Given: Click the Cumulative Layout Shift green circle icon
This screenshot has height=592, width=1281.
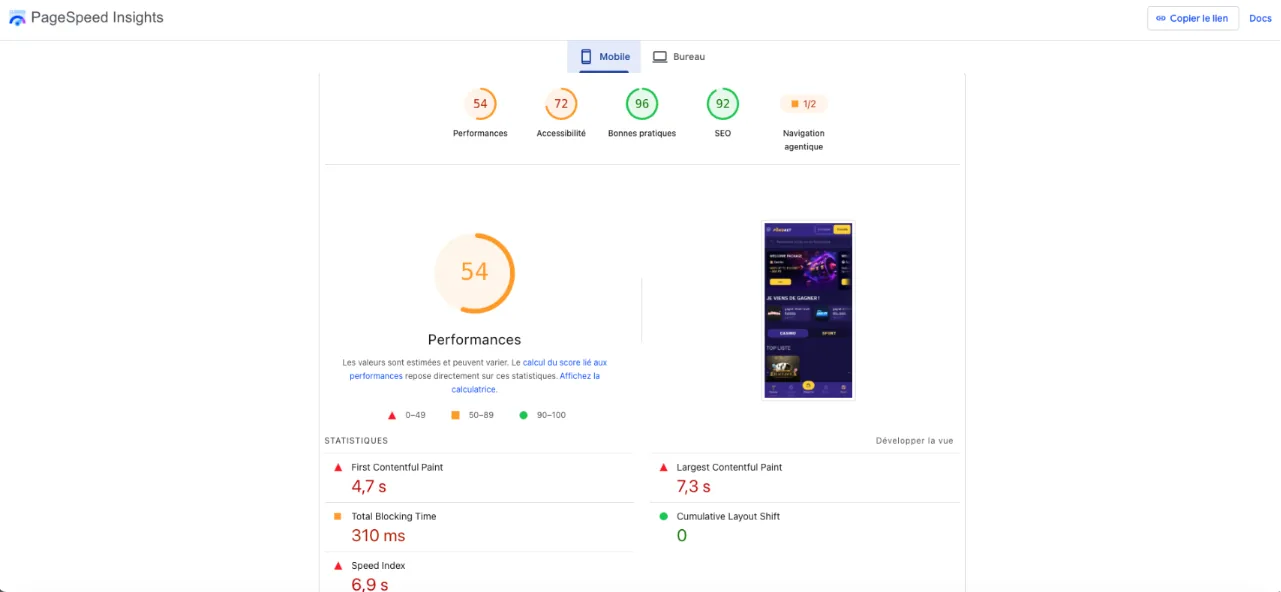Looking at the screenshot, I should pyautogui.click(x=663, y=516).
